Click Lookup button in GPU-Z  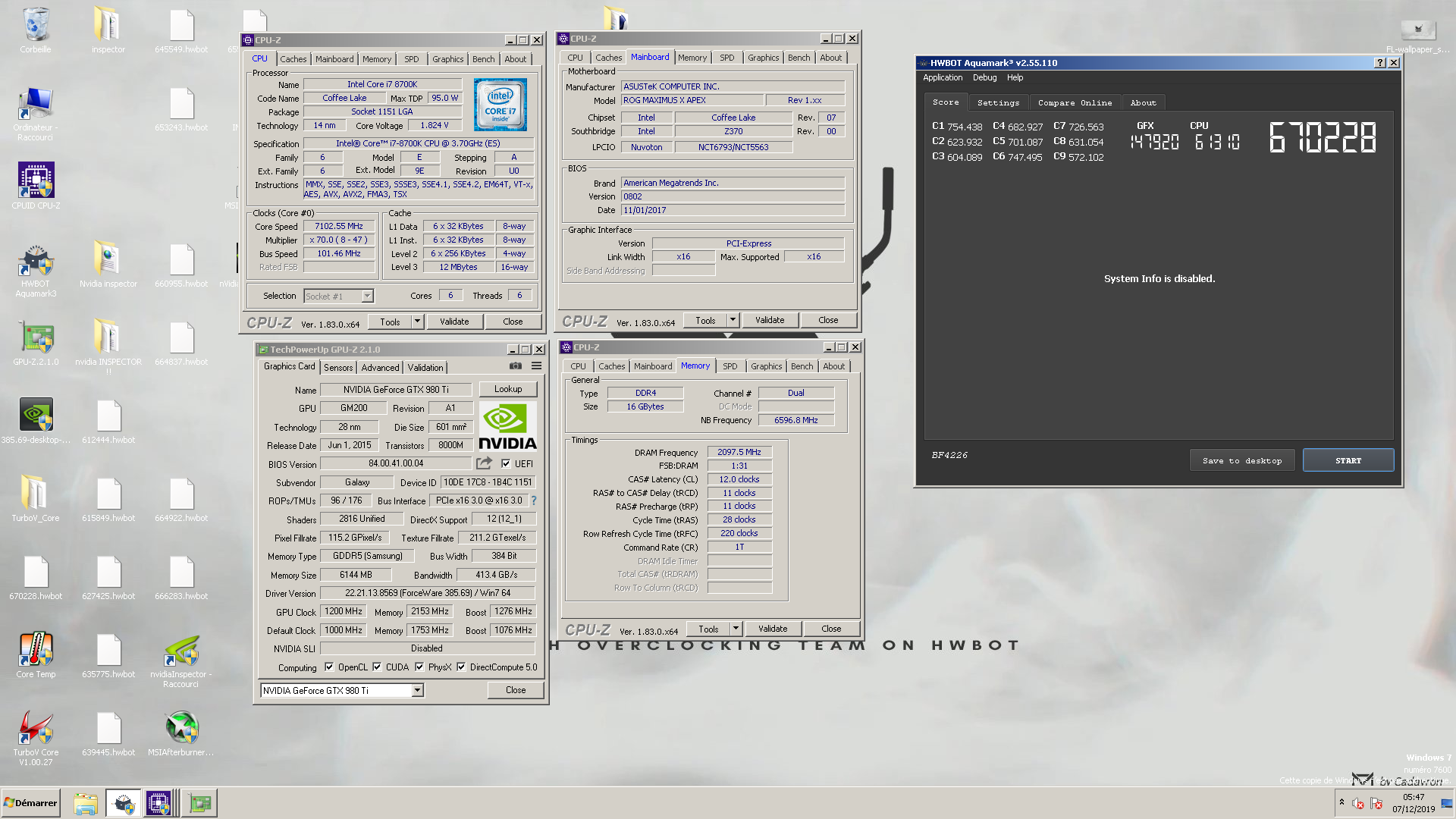(508, 389)
